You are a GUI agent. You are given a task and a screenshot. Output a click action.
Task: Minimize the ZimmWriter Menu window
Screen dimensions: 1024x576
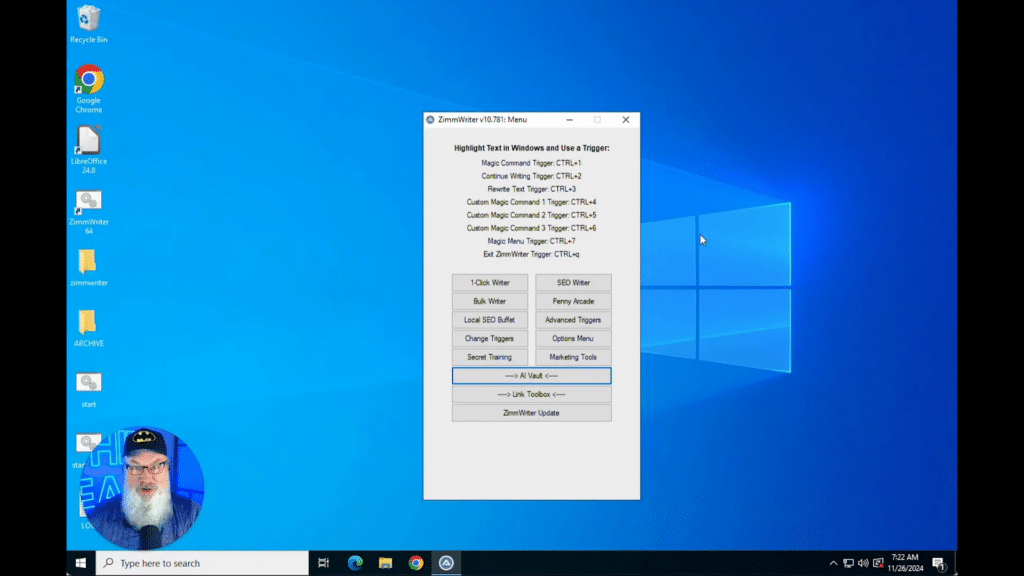(x=569, y=120)
